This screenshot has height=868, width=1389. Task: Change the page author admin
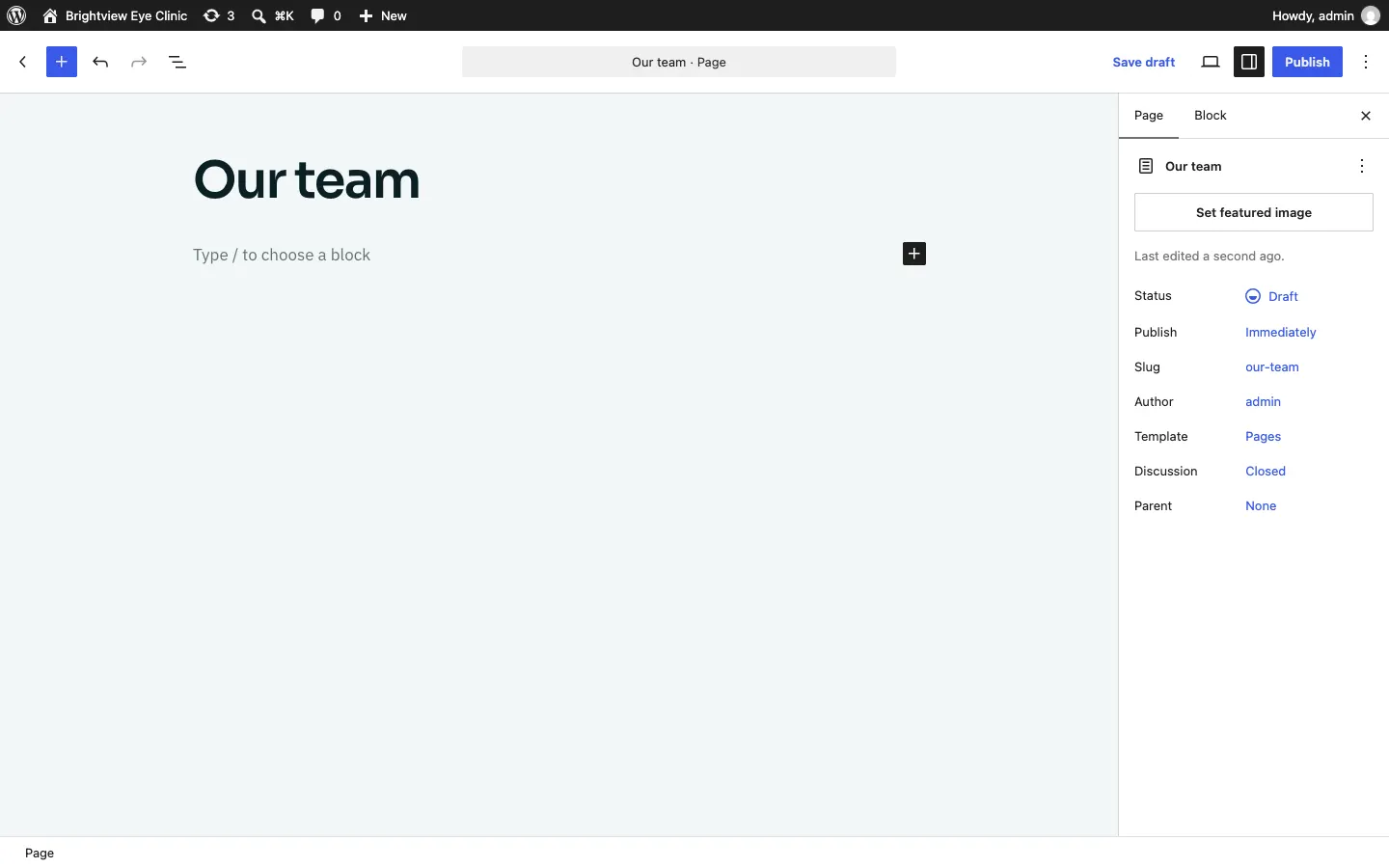[x=1264, y=402]
